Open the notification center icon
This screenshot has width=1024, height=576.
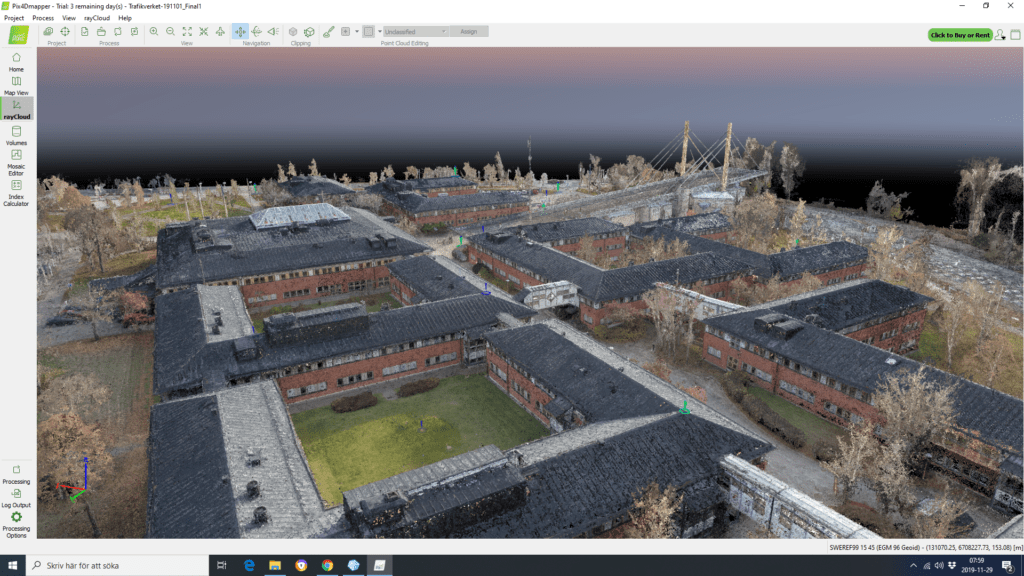point(1008,566)
